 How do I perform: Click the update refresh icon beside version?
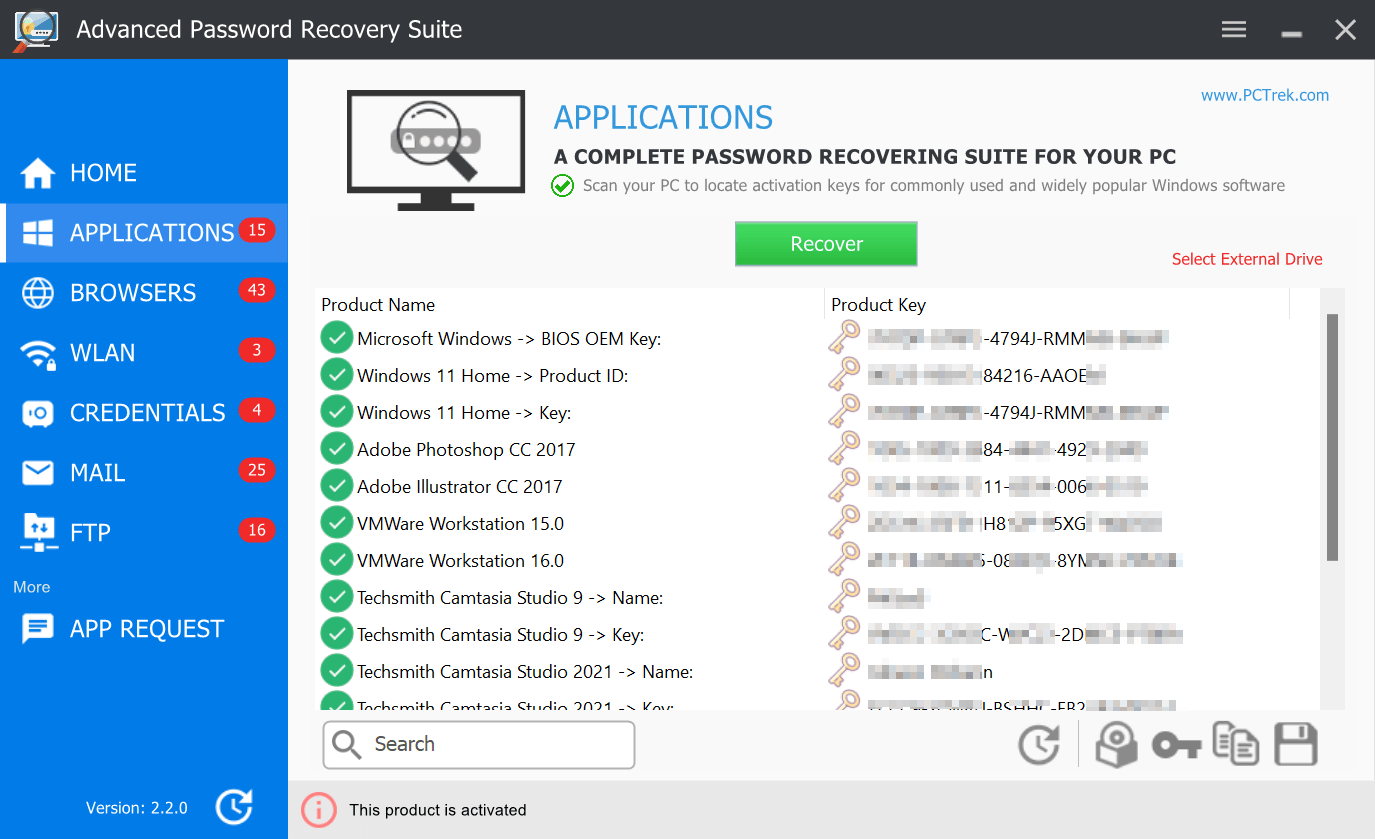(234, 807)
